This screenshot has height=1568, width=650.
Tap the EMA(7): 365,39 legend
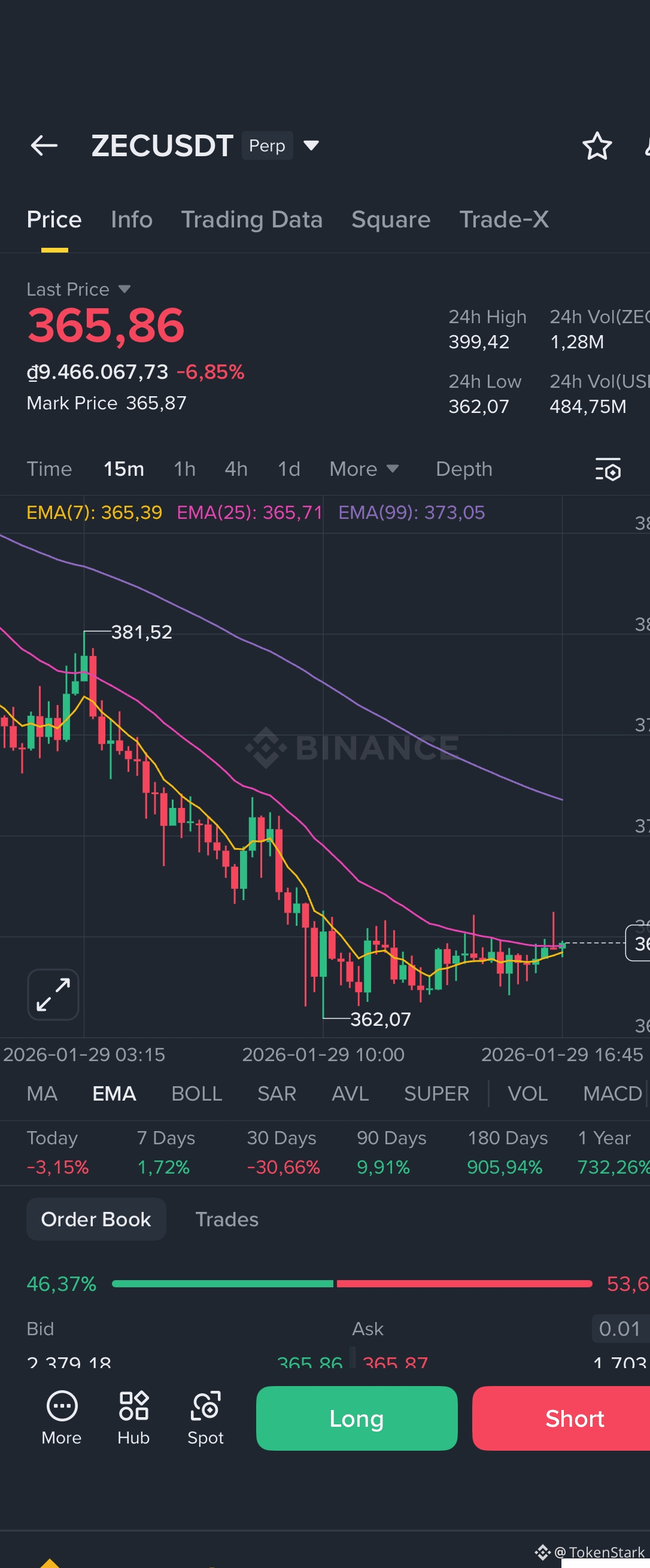coord(95,512)
